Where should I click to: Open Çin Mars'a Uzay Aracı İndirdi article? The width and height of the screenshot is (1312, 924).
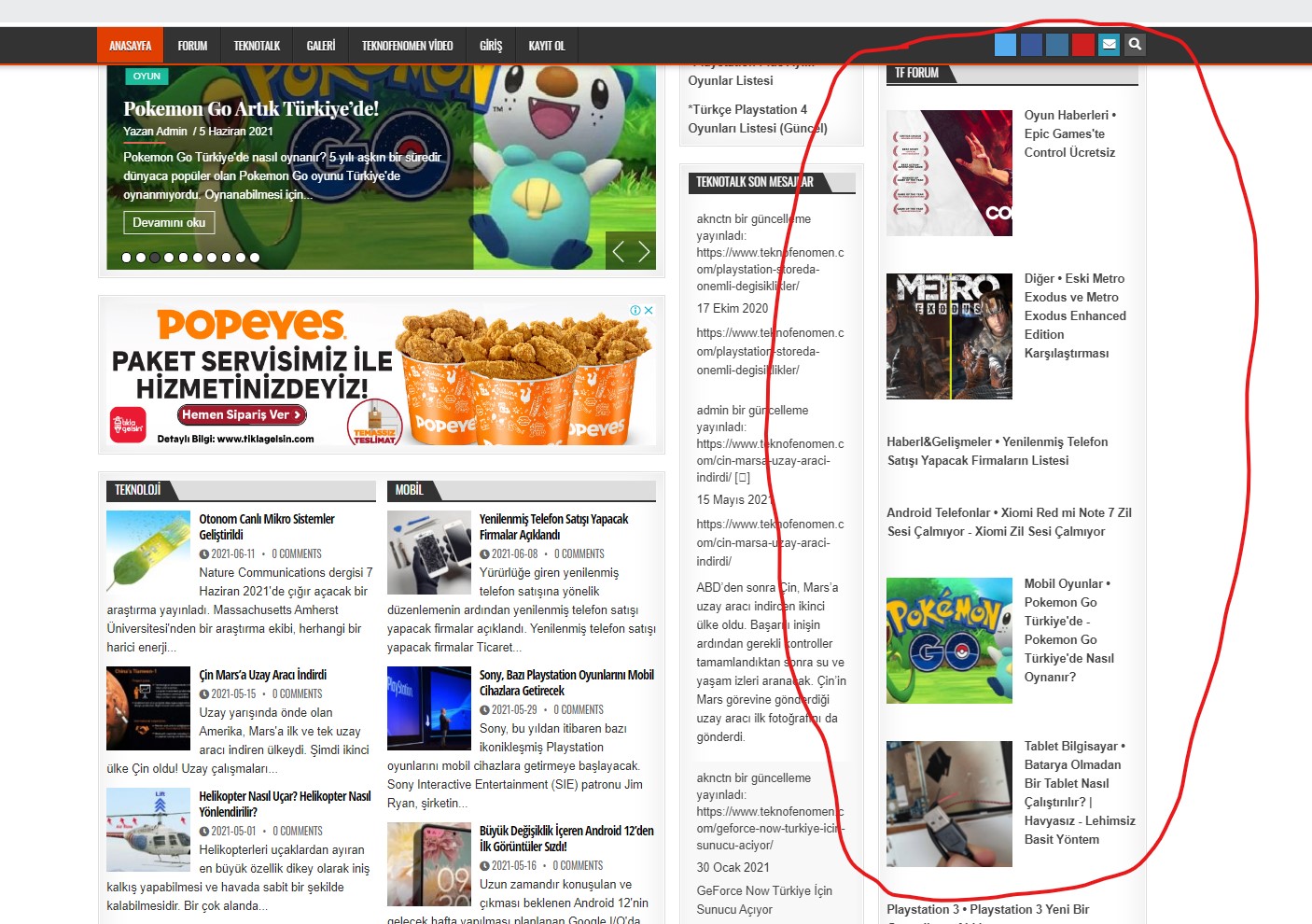pyautogui.click(x=262, y=675)
